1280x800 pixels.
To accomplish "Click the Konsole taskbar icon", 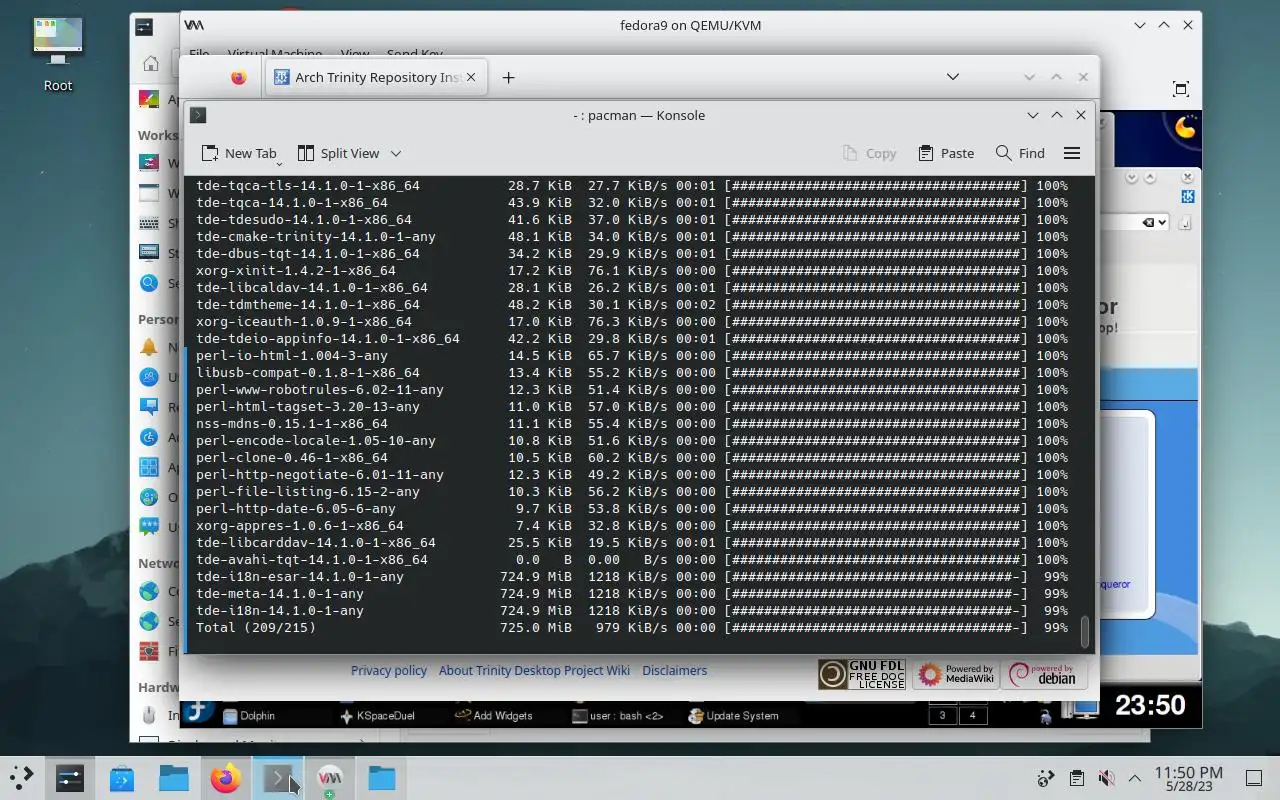I will [x=278, y=777].
